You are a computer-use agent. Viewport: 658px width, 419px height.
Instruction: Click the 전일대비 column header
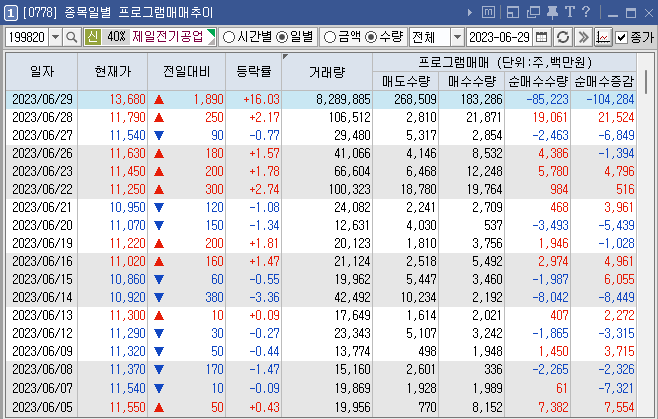[x=187, y=72]
